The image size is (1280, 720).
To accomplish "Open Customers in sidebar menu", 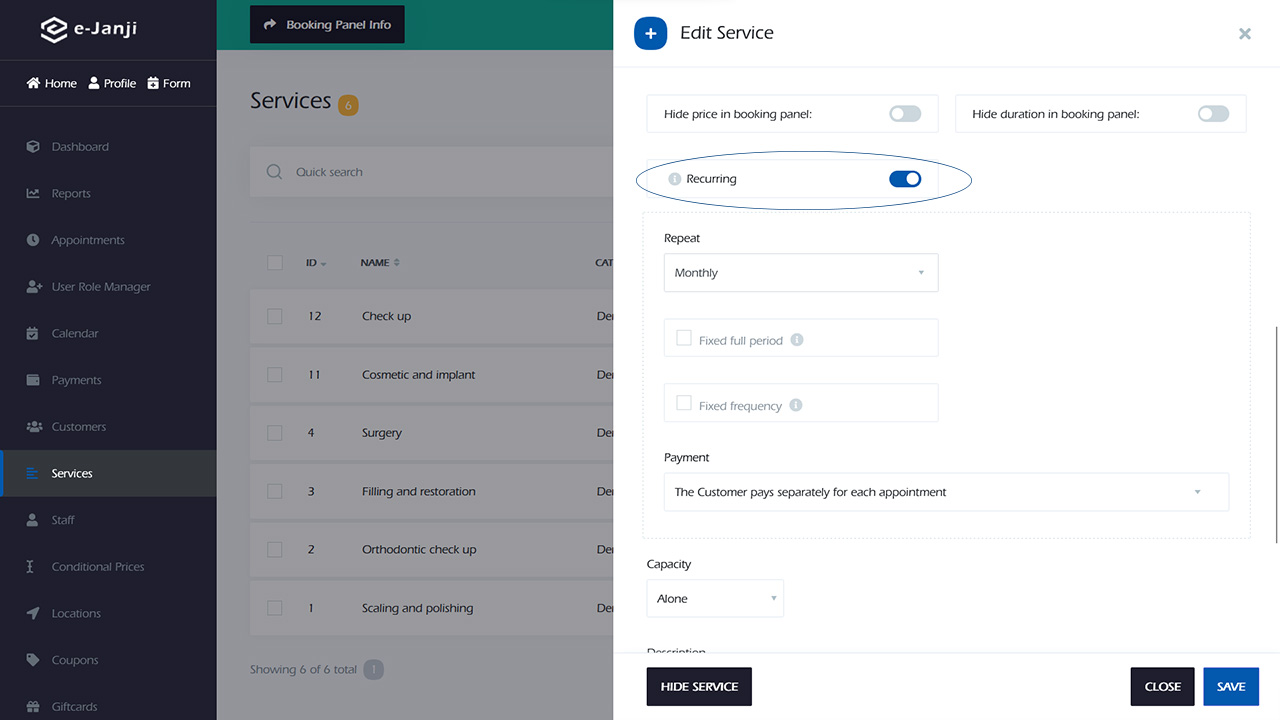I will point(78,427).
